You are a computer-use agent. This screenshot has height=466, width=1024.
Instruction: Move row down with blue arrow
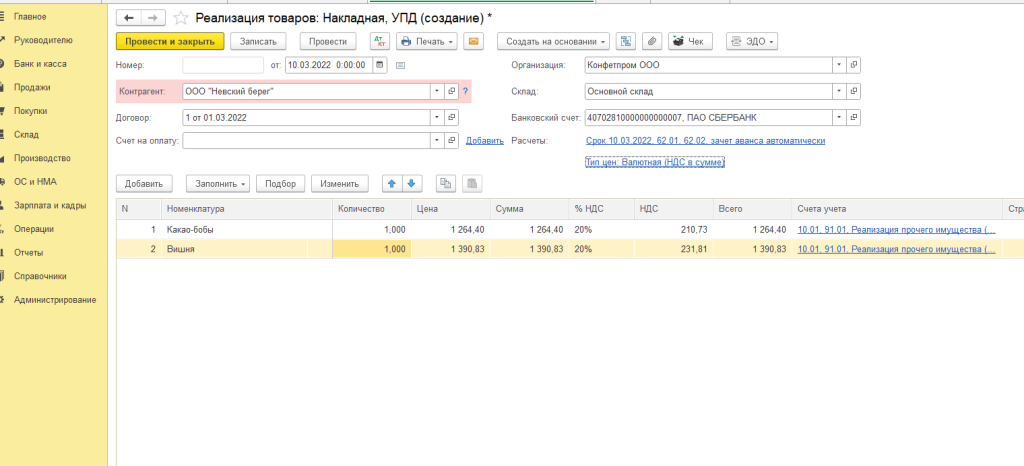coord(412,184)
